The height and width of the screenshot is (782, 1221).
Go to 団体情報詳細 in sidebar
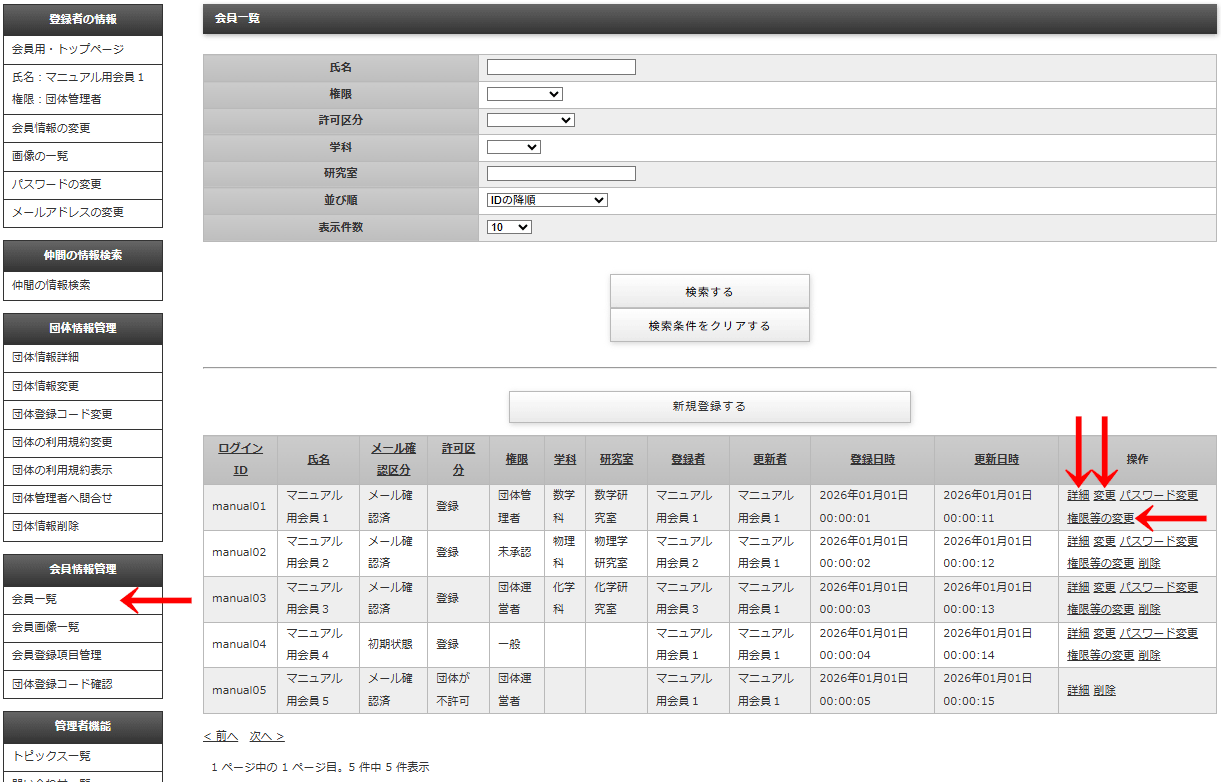45,357
